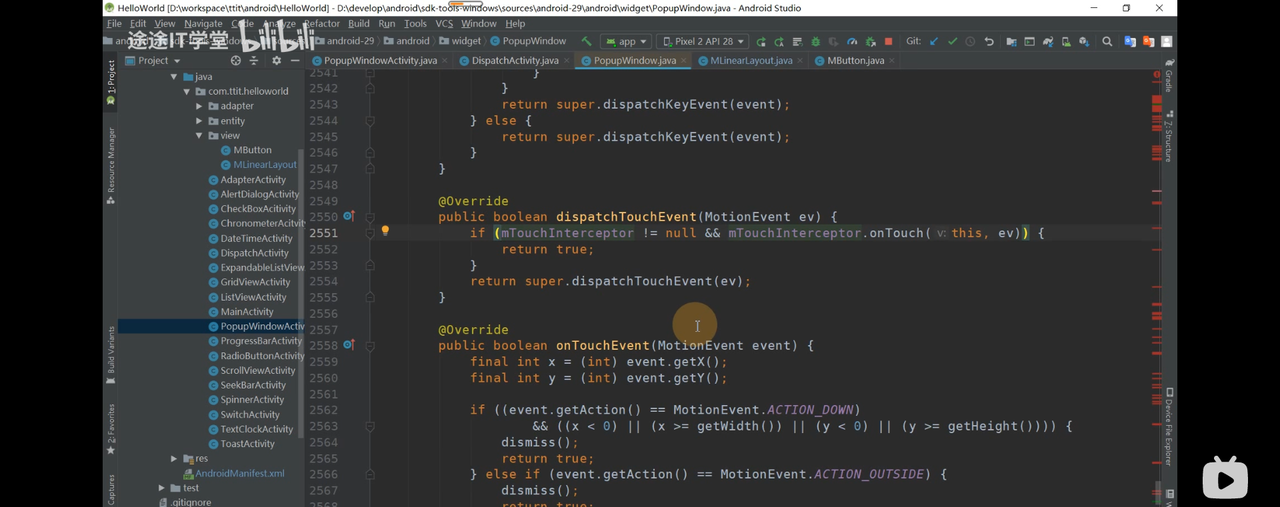Viewport: 1280px width, 507px height.
Task: Click the Build hammer icon
Action: [x=586, y=41]
